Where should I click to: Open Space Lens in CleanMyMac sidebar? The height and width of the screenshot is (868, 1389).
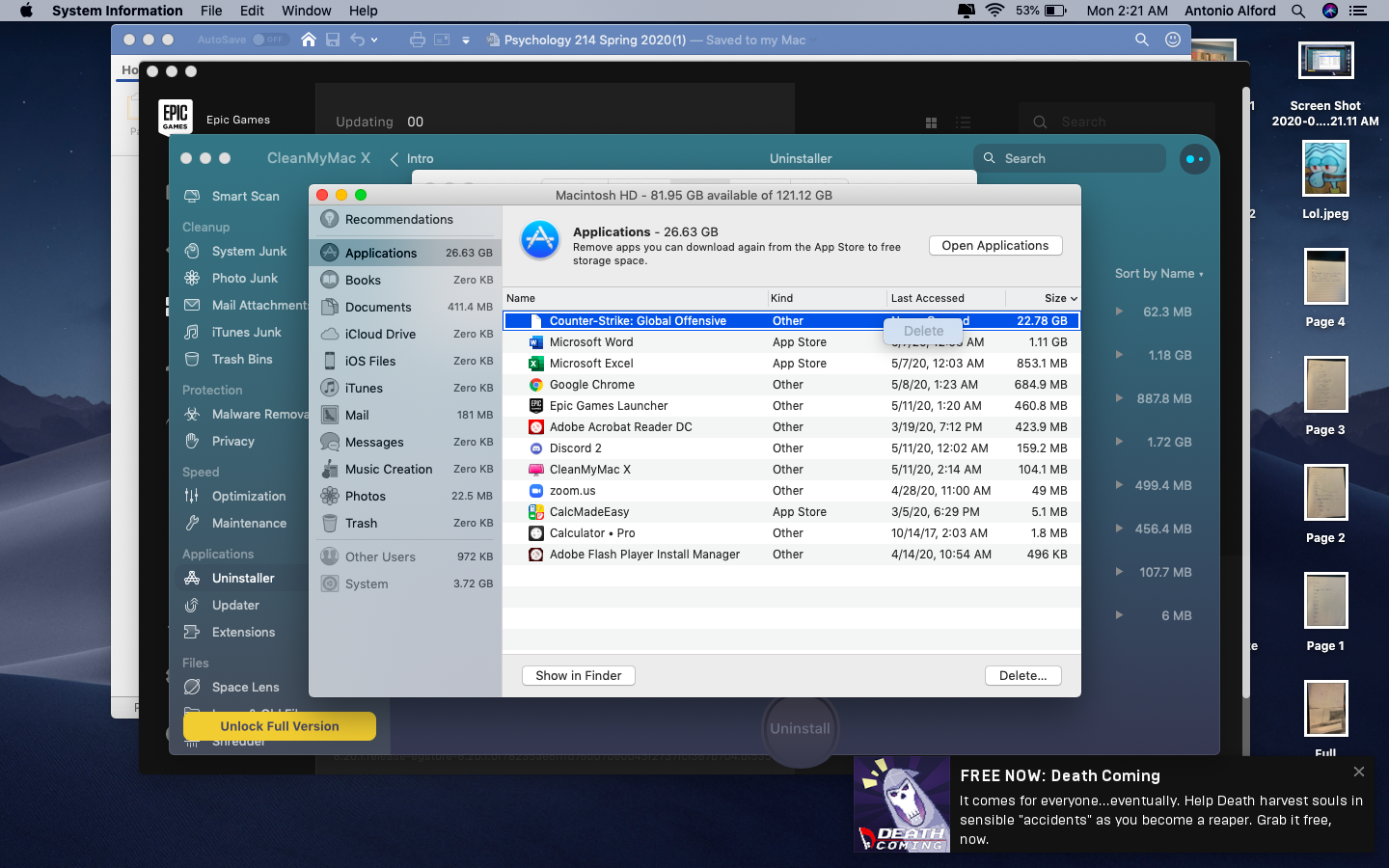tap(231, 687)
